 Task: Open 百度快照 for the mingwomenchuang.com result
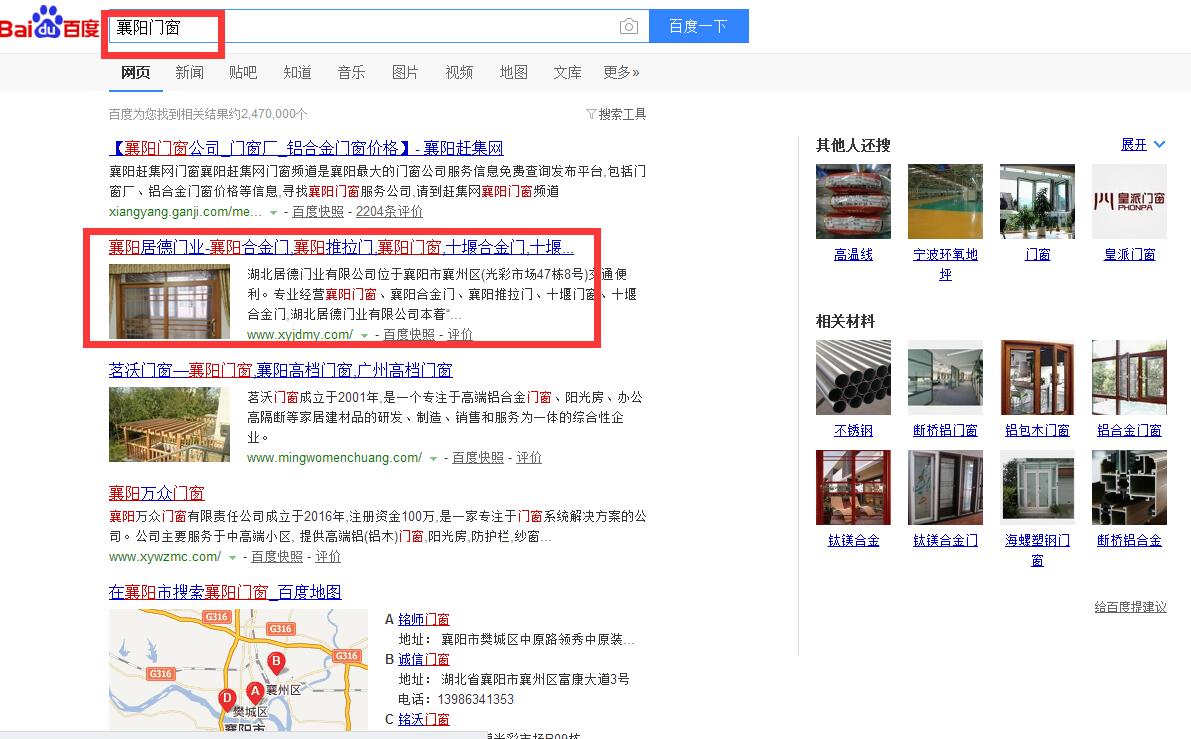[x=478, y=457]
